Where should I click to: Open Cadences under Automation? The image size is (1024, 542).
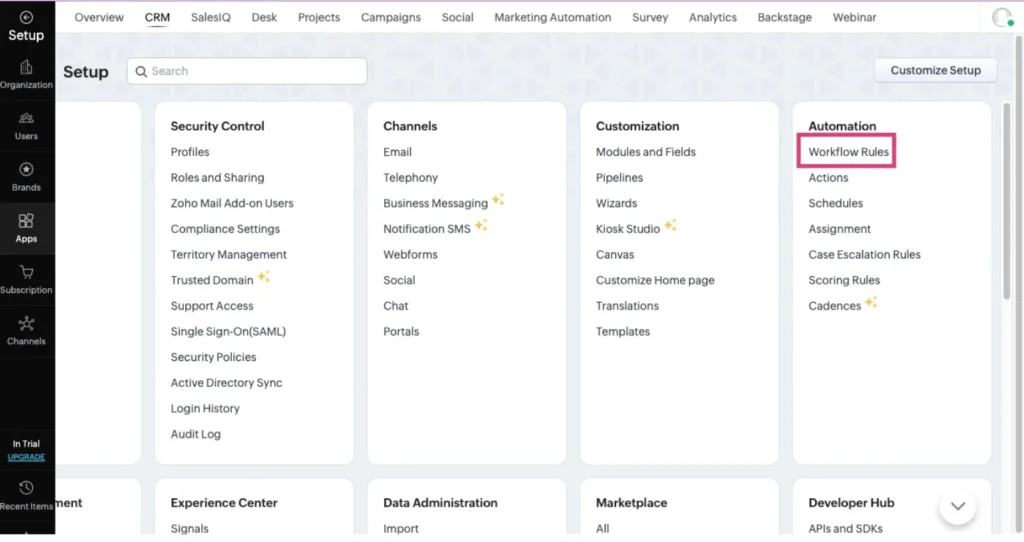835,306
